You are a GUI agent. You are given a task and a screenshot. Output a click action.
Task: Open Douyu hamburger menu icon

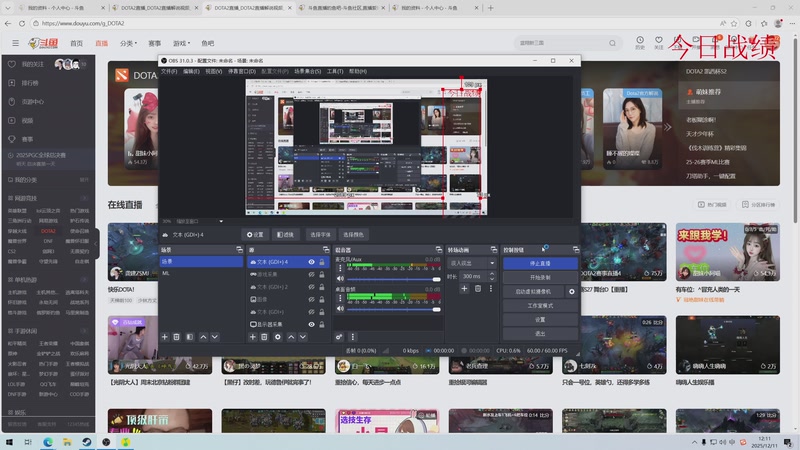pos(15,43)
